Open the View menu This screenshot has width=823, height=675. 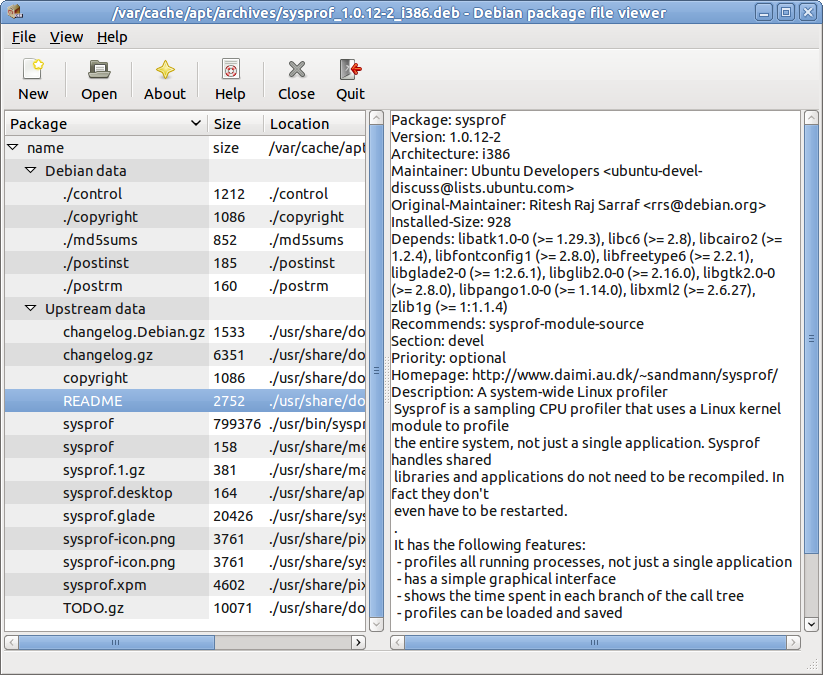click(x=66, y=37)
